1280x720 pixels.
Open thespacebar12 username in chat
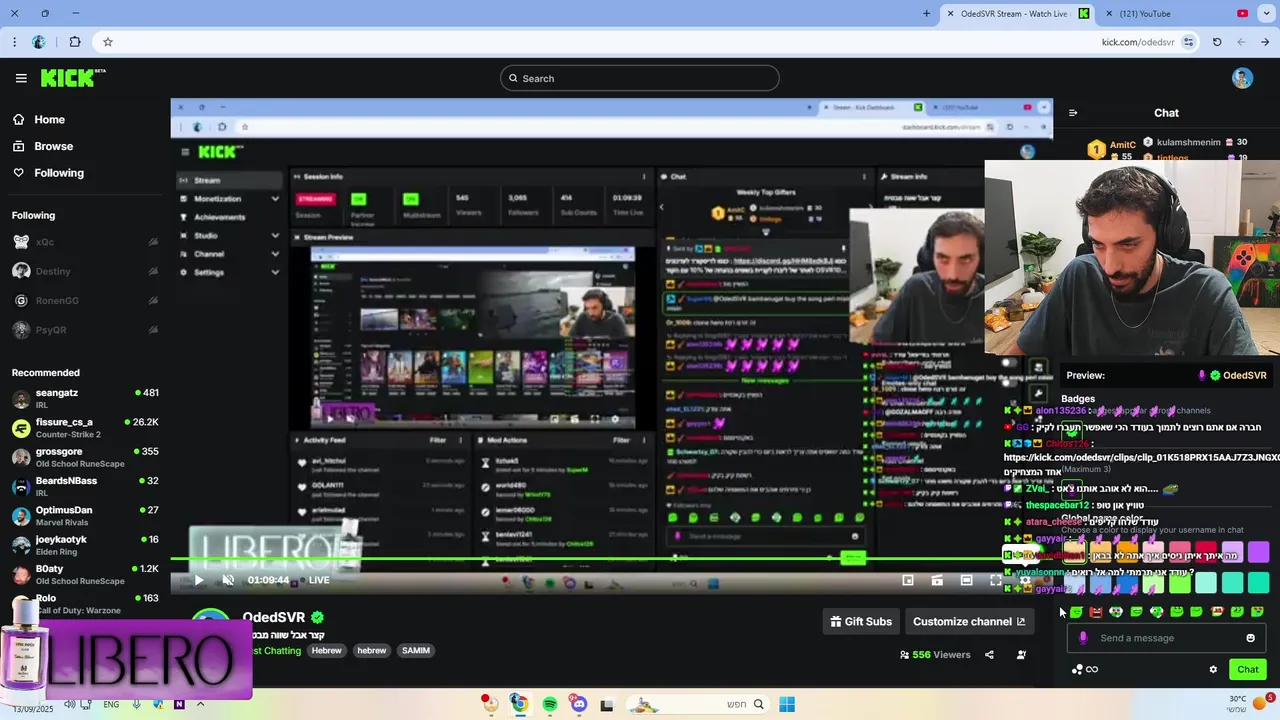pos(1057,505)
